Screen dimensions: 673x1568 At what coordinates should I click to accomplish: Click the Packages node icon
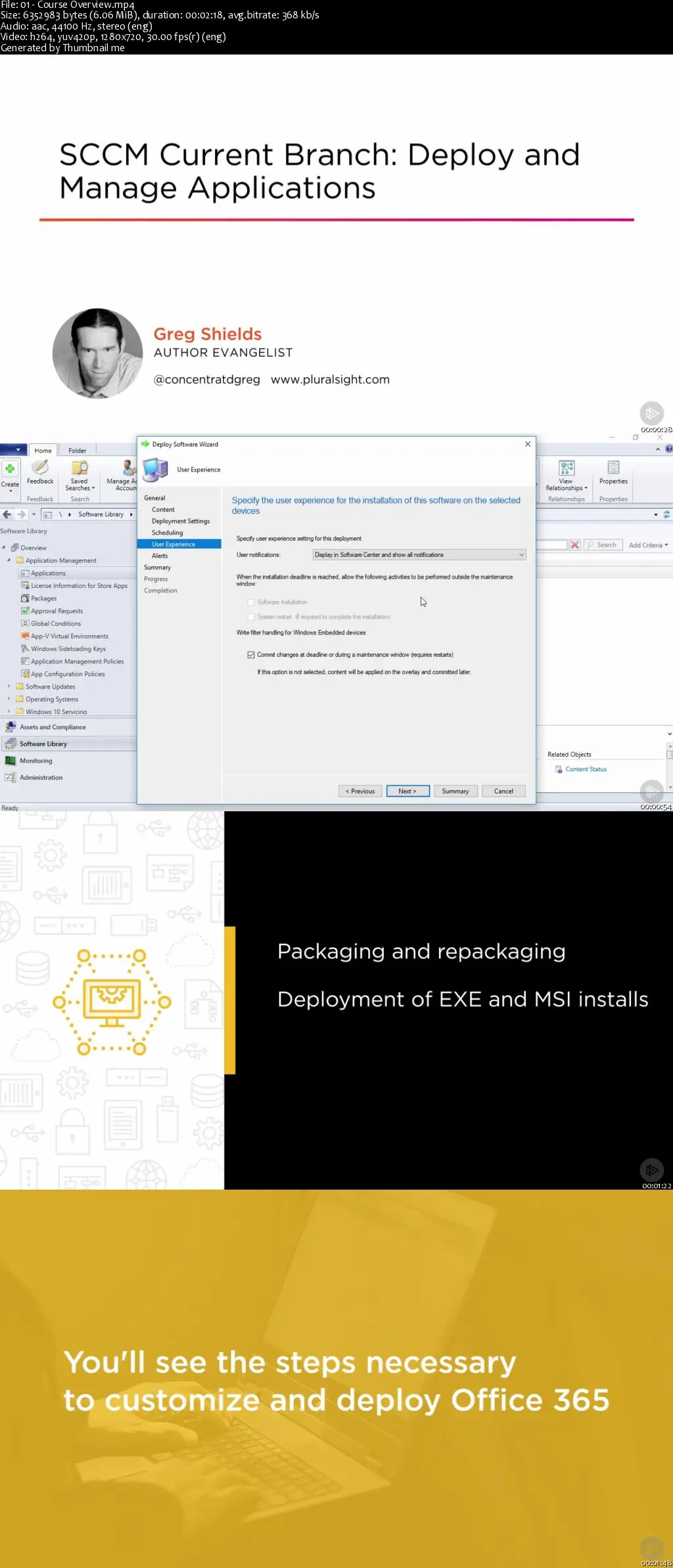25,598
